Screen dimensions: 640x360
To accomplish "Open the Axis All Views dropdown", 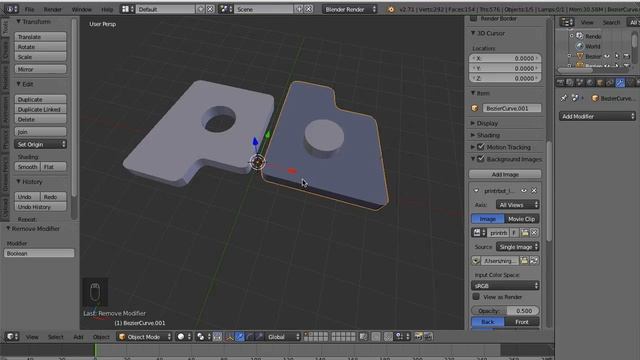I will 518,204.
